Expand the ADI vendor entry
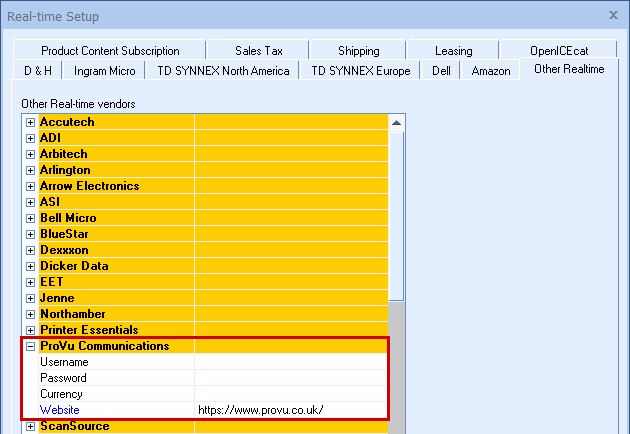Viewport: 630px width, 434px height. point(30,138)
